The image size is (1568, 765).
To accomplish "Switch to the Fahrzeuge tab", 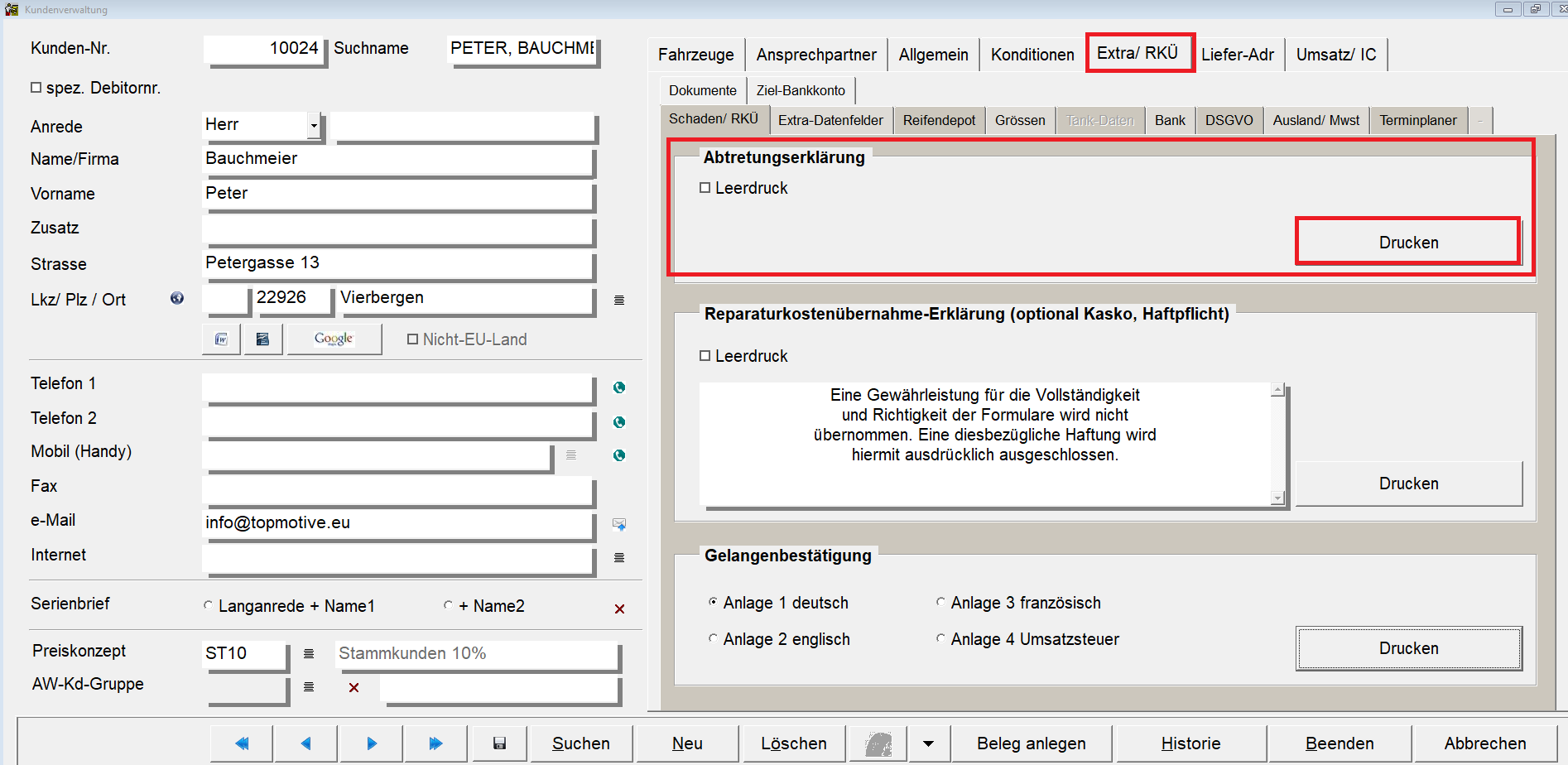I will [695, 55].
